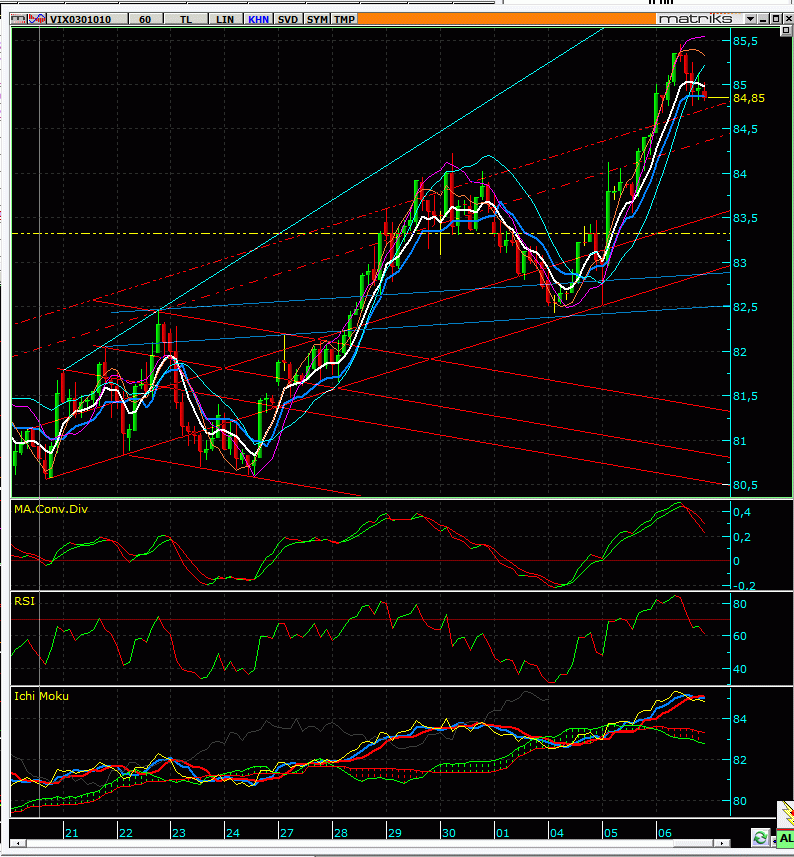
Task: Open the 60 period selector
Action: coord(146,19)
